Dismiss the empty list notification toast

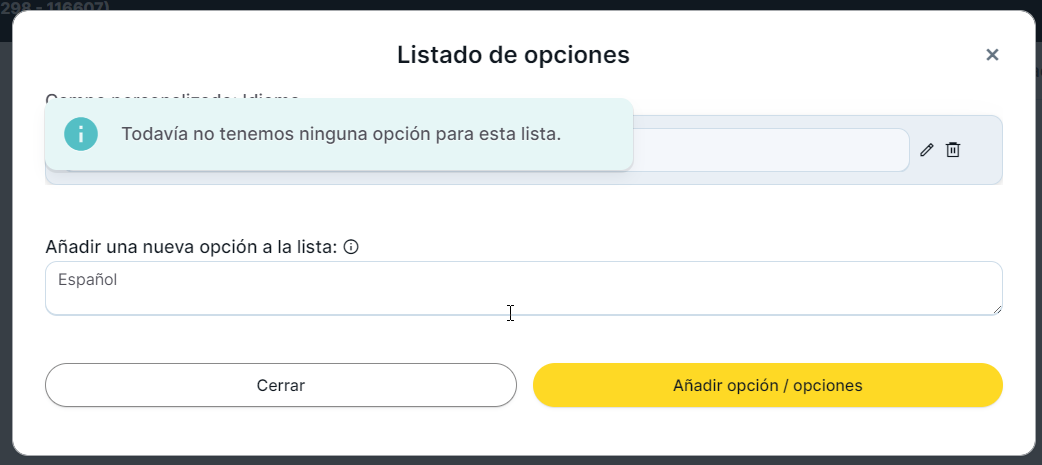pos(600,134)
